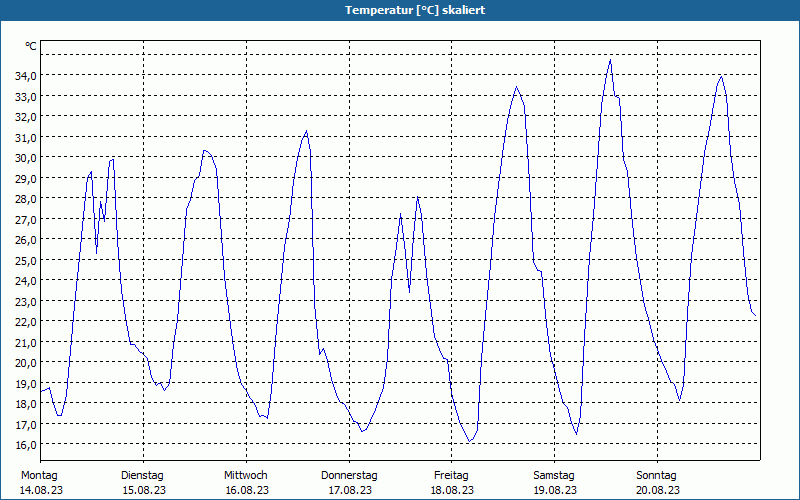
Task: Click the 19.08.23 date label
Action: point(555,490)
